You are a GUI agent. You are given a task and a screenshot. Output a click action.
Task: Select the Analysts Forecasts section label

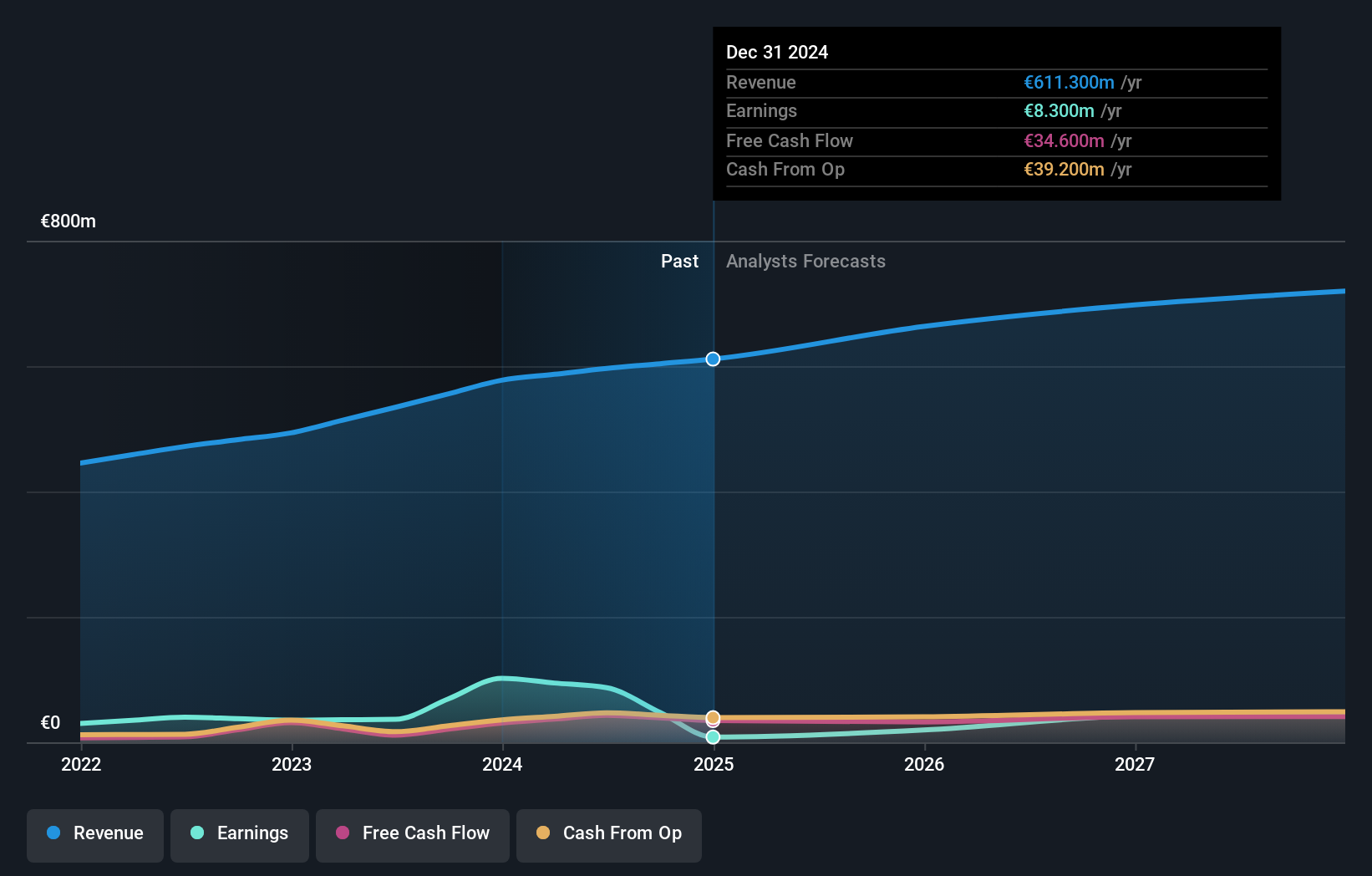coord(805,261)
